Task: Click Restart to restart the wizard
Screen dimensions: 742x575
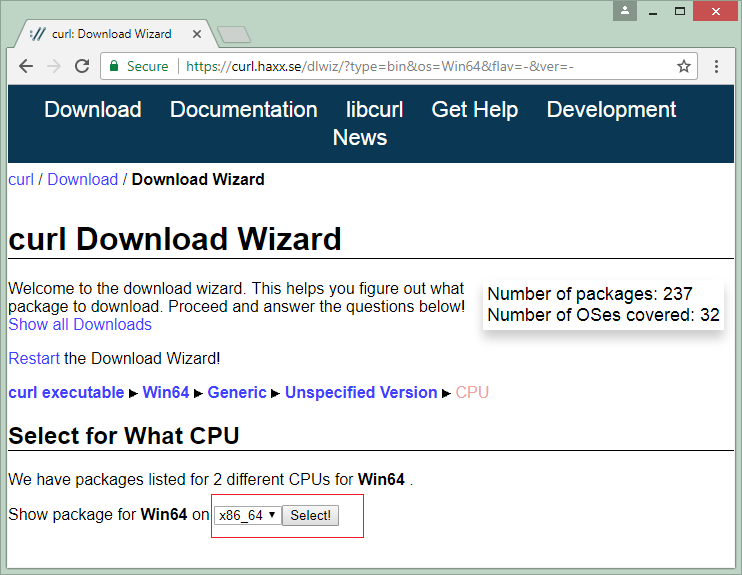Action: pos(34,359)
